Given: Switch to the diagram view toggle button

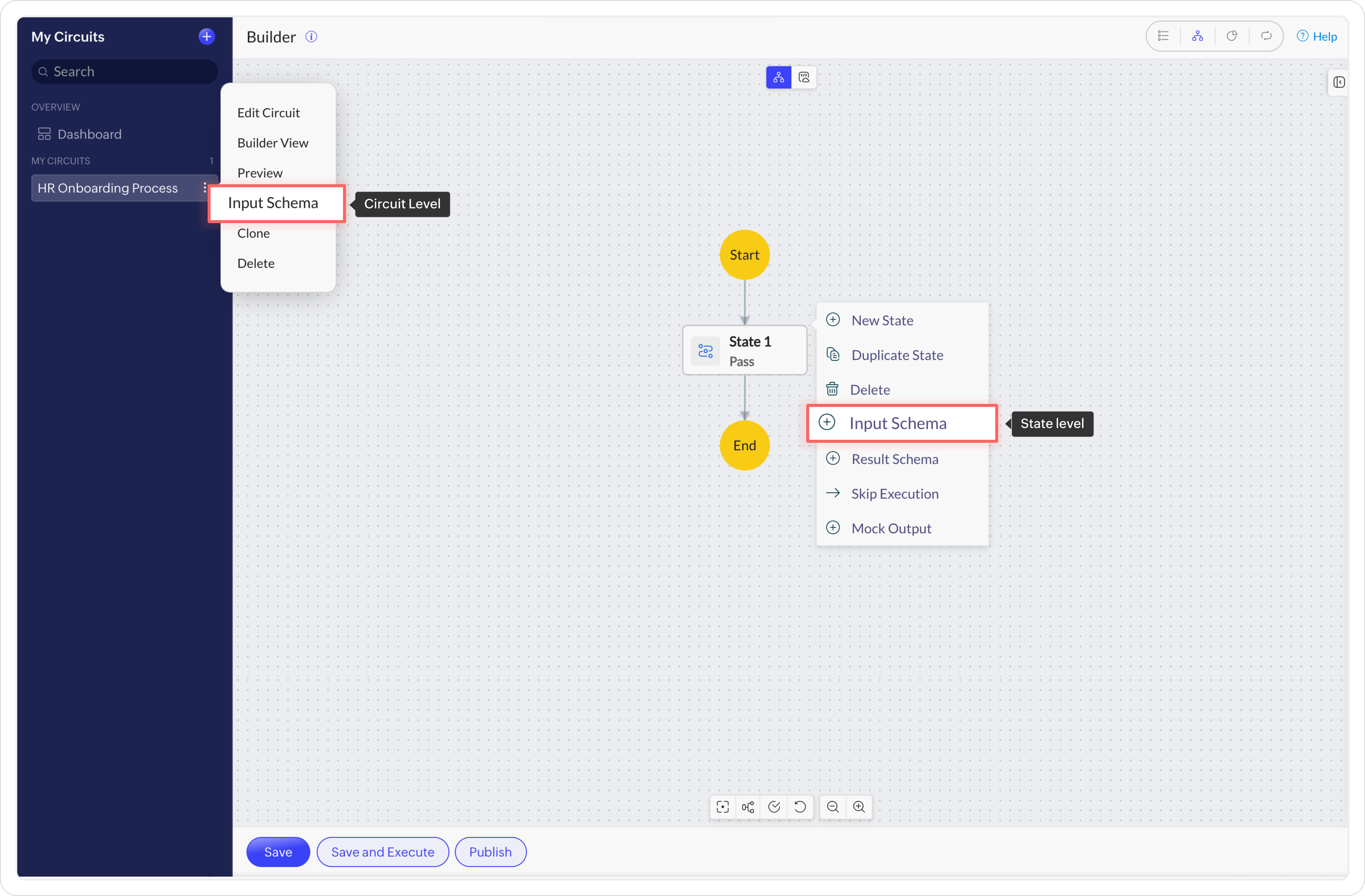Looking at the screenshot, I should (778, 77).
